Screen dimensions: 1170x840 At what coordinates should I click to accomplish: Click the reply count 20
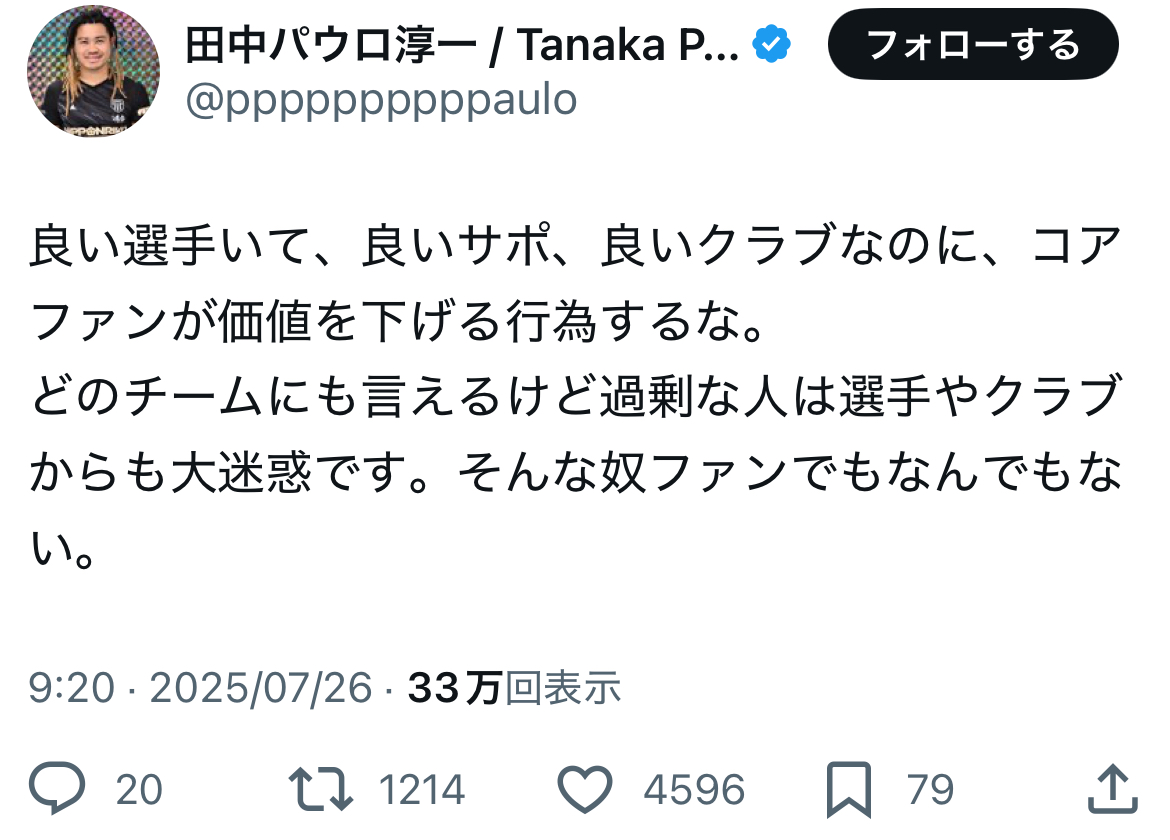pos(139,790)
